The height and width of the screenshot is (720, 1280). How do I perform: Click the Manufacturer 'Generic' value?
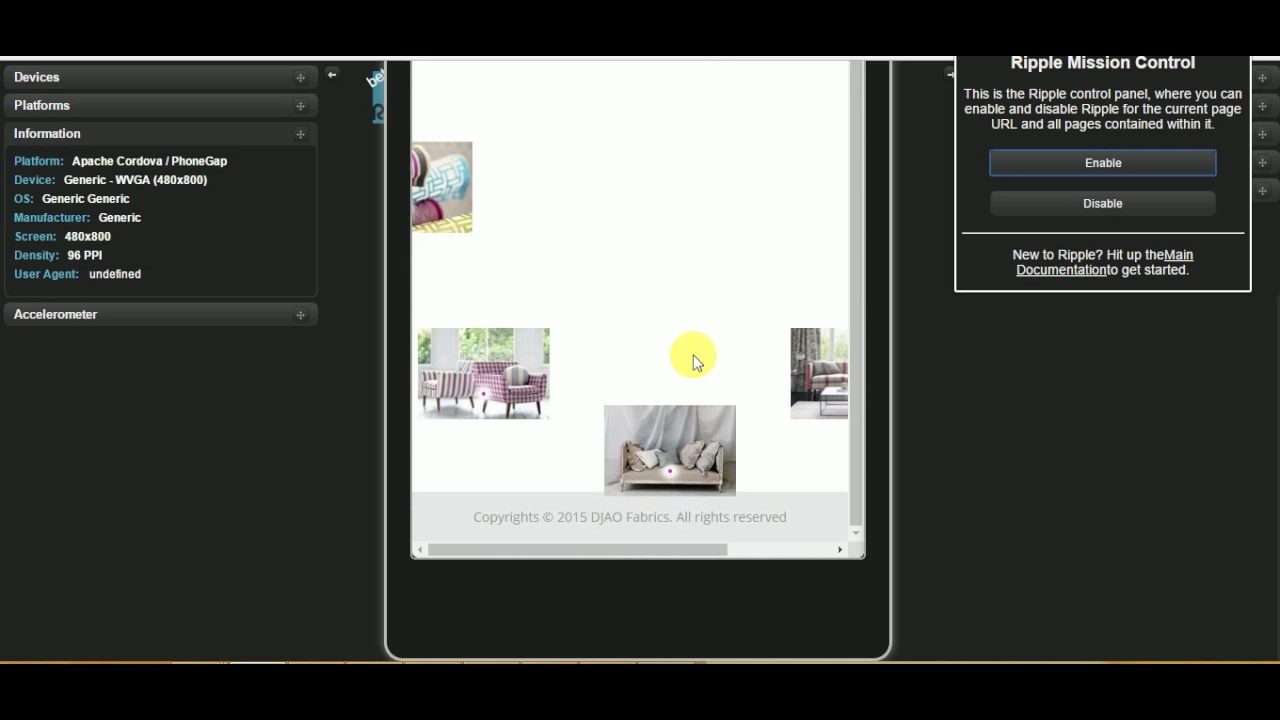tap(120, 218)
